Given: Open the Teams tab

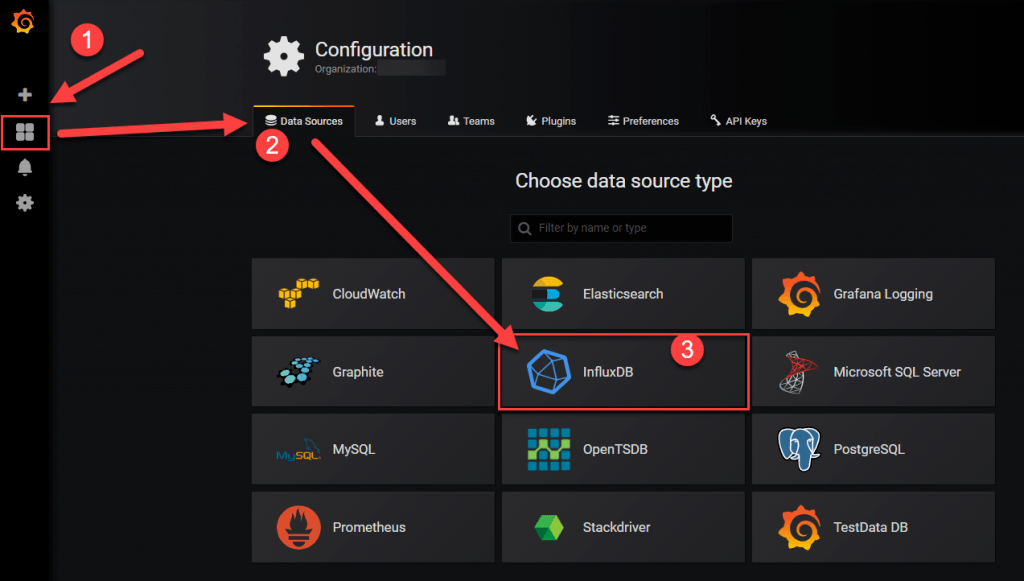Looking at the screenshot, I should tap(471, 121).
